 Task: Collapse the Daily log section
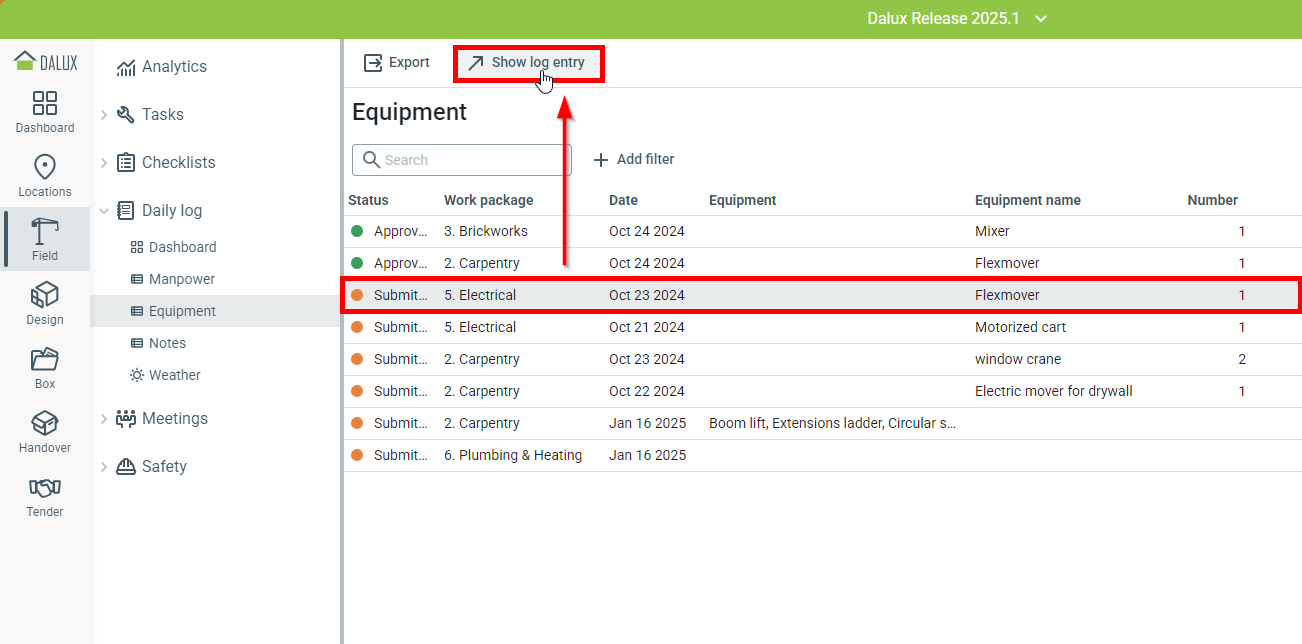coord(104,211)
